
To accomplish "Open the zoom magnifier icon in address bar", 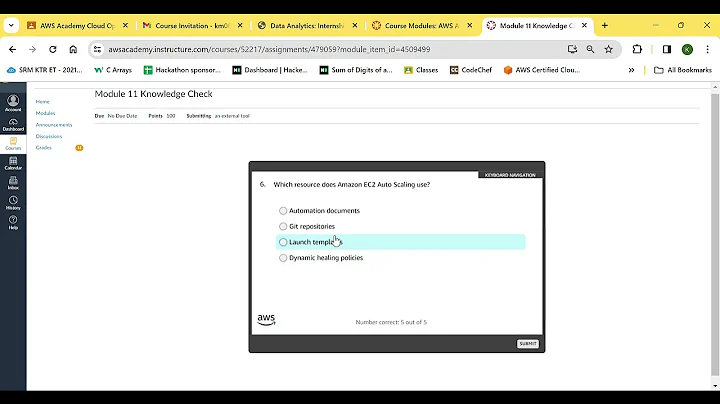I will 591,49.
